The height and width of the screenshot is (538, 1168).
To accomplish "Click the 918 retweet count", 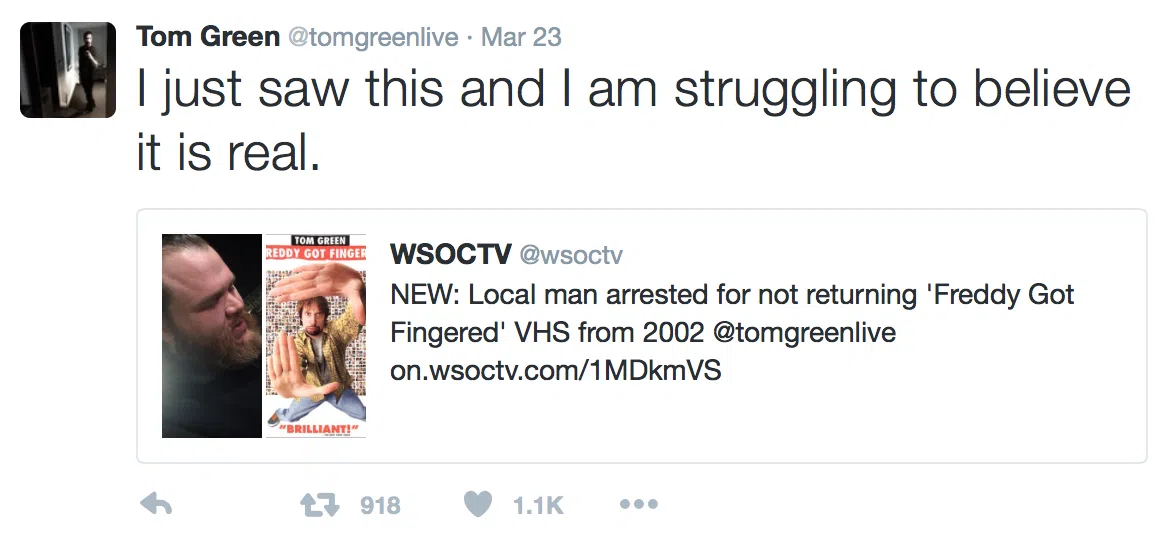I will click(380, 506).
